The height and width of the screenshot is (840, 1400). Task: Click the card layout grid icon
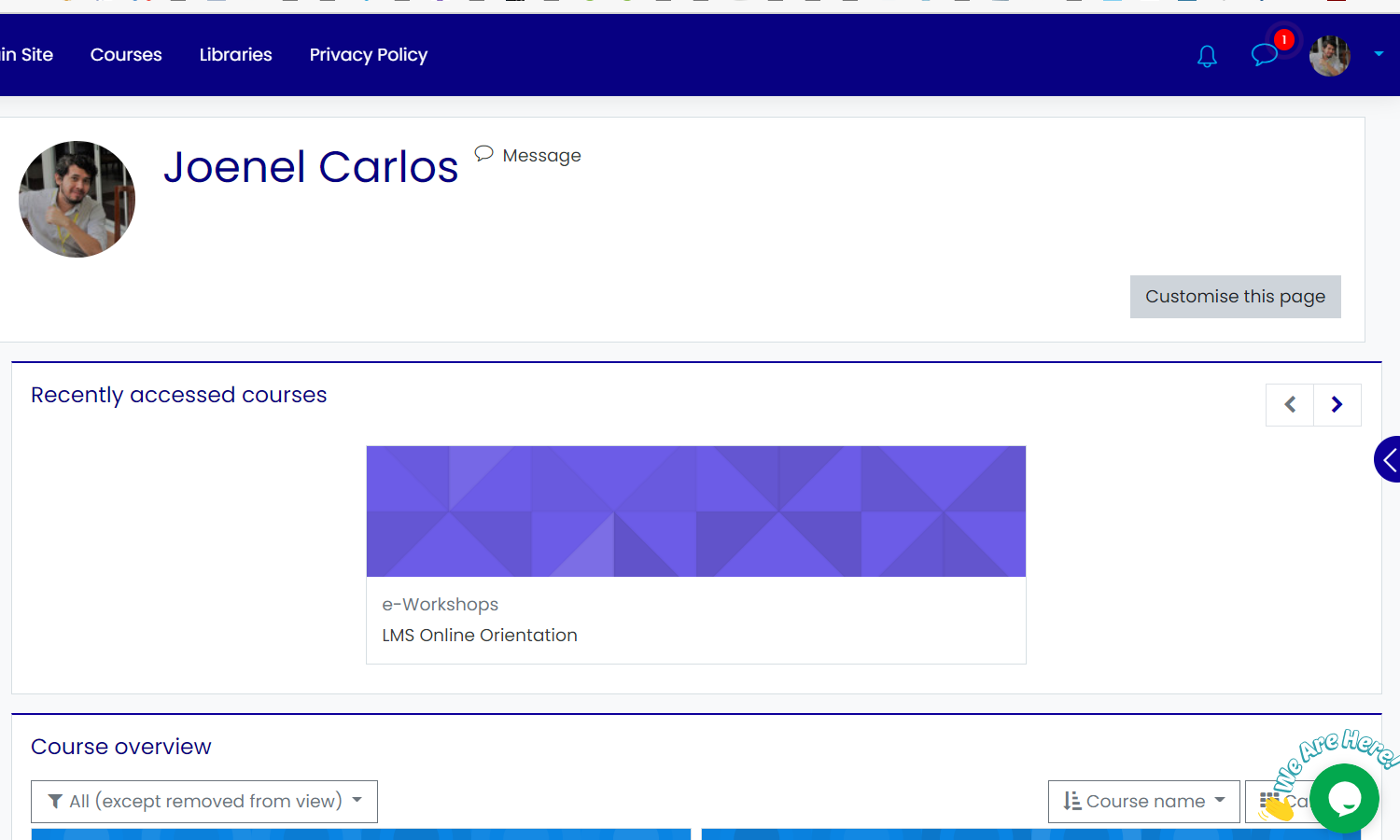click(x=1271, y=801)
